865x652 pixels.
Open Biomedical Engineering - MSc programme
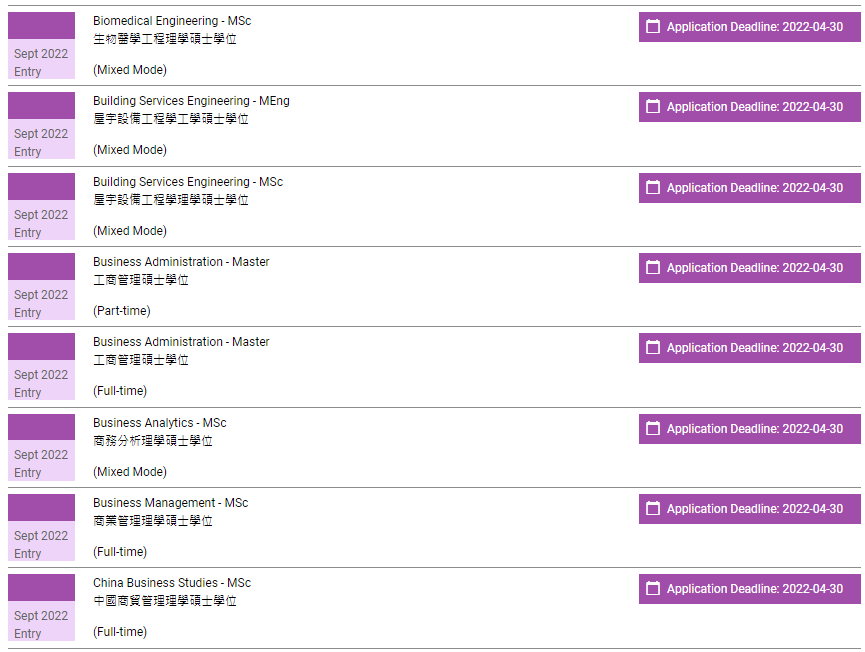pos(171,21)
